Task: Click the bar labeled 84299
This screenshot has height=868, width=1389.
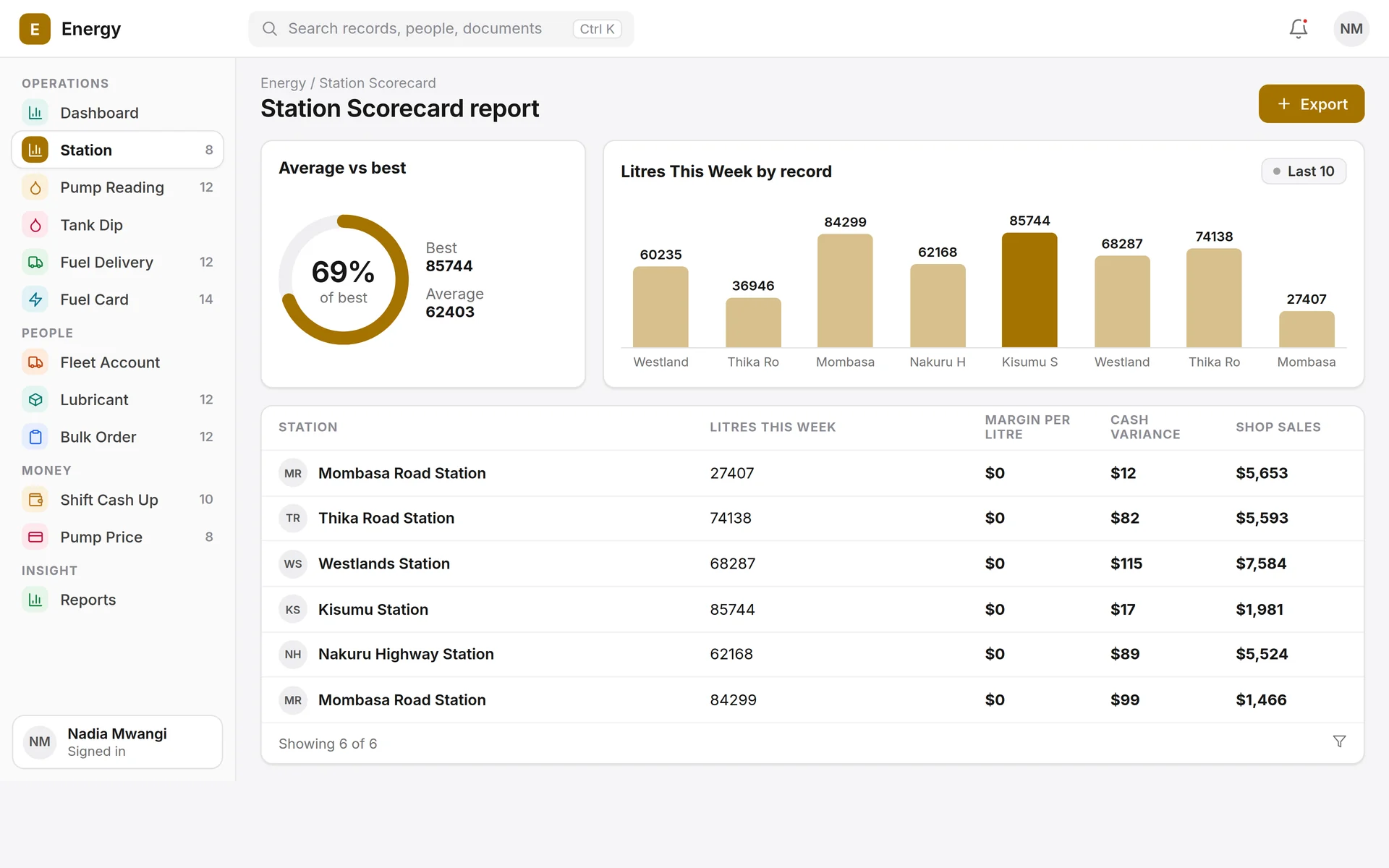Action: click(845, 291)
